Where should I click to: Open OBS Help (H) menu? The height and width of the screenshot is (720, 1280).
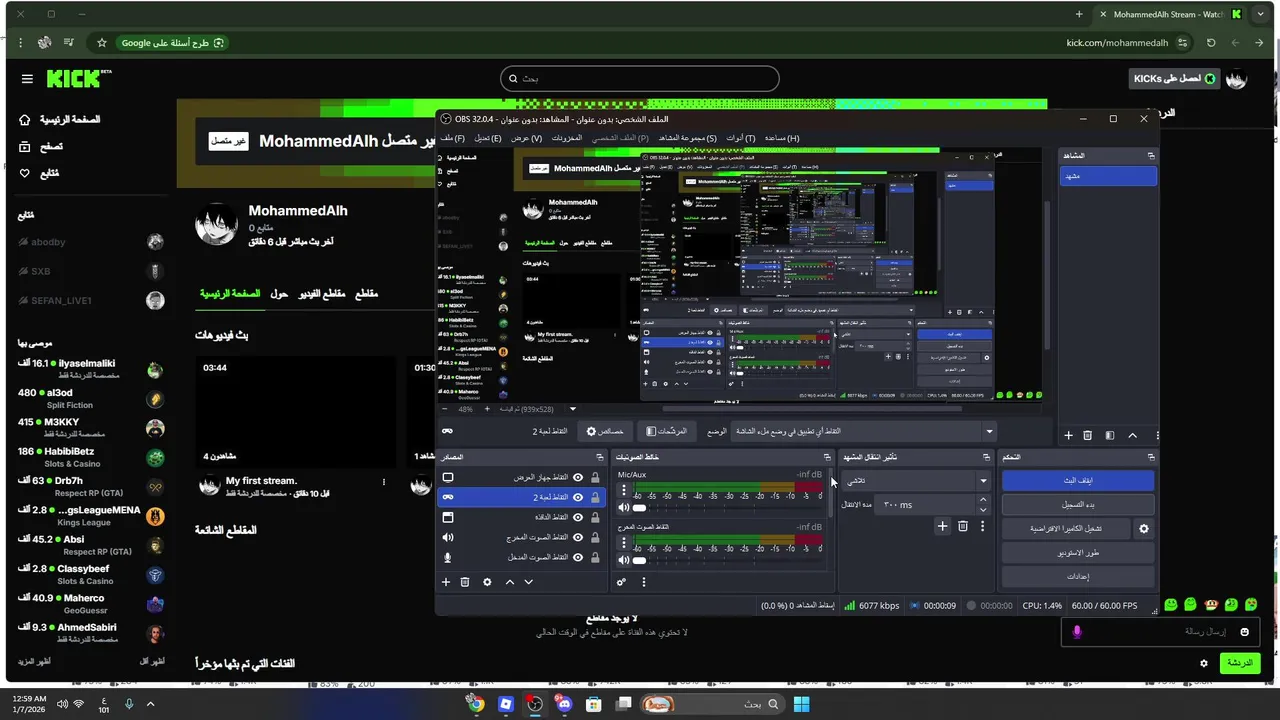[782, 138]
